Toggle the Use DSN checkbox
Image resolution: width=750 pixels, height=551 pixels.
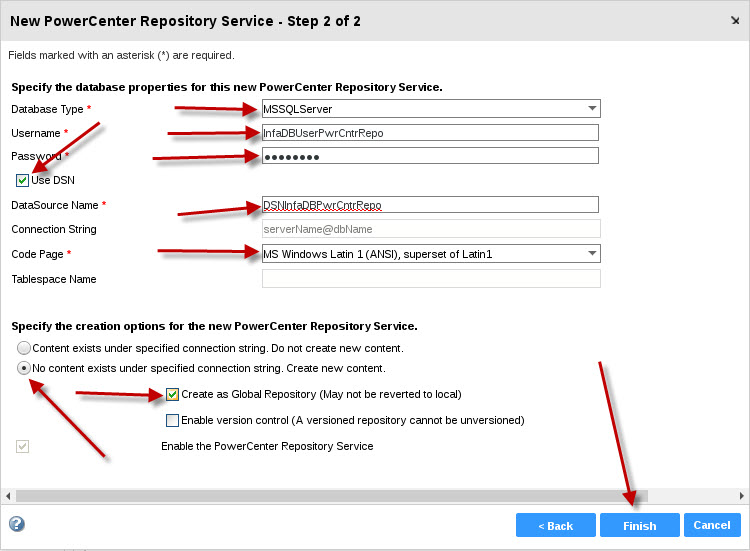(22, 180)
